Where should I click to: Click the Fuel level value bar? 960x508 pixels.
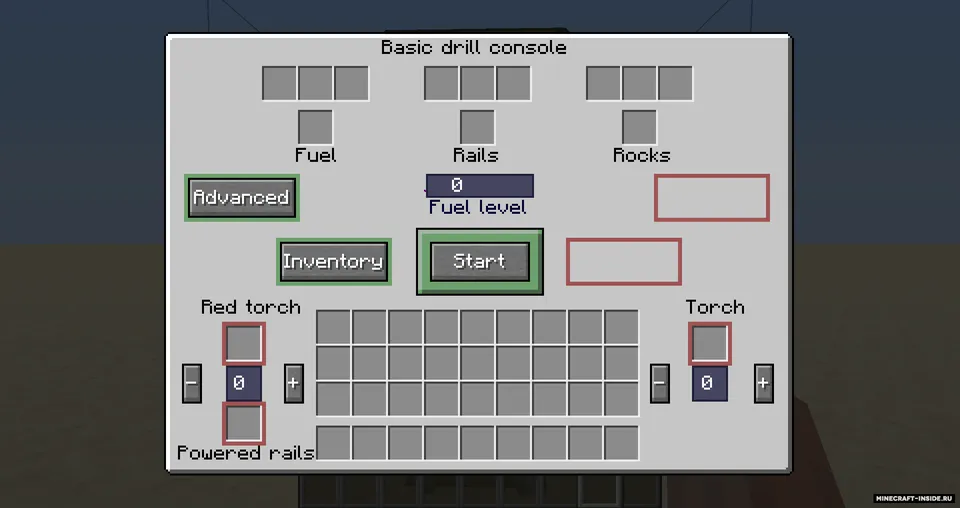(x=480, y=185)
